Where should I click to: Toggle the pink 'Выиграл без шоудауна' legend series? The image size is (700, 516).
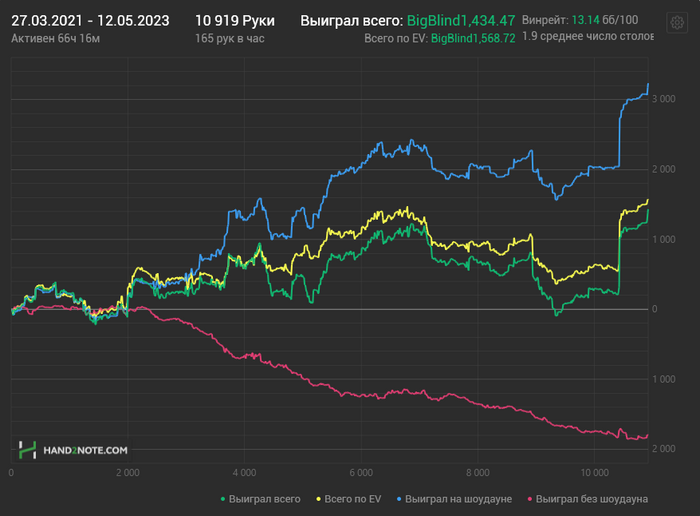click(x=588, y=499)
